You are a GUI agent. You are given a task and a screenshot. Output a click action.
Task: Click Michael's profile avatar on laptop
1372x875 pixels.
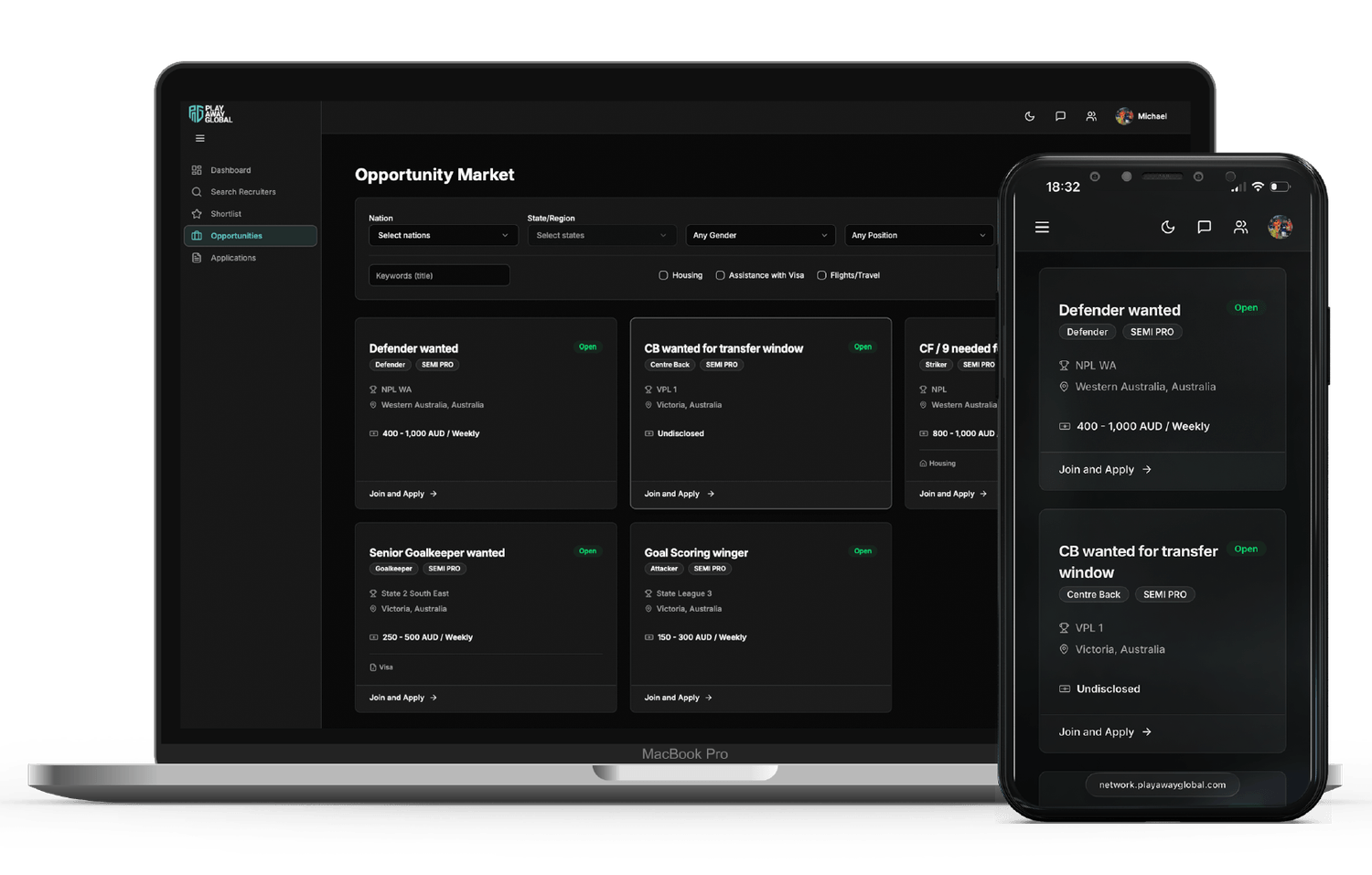(x=1124, y=116)
